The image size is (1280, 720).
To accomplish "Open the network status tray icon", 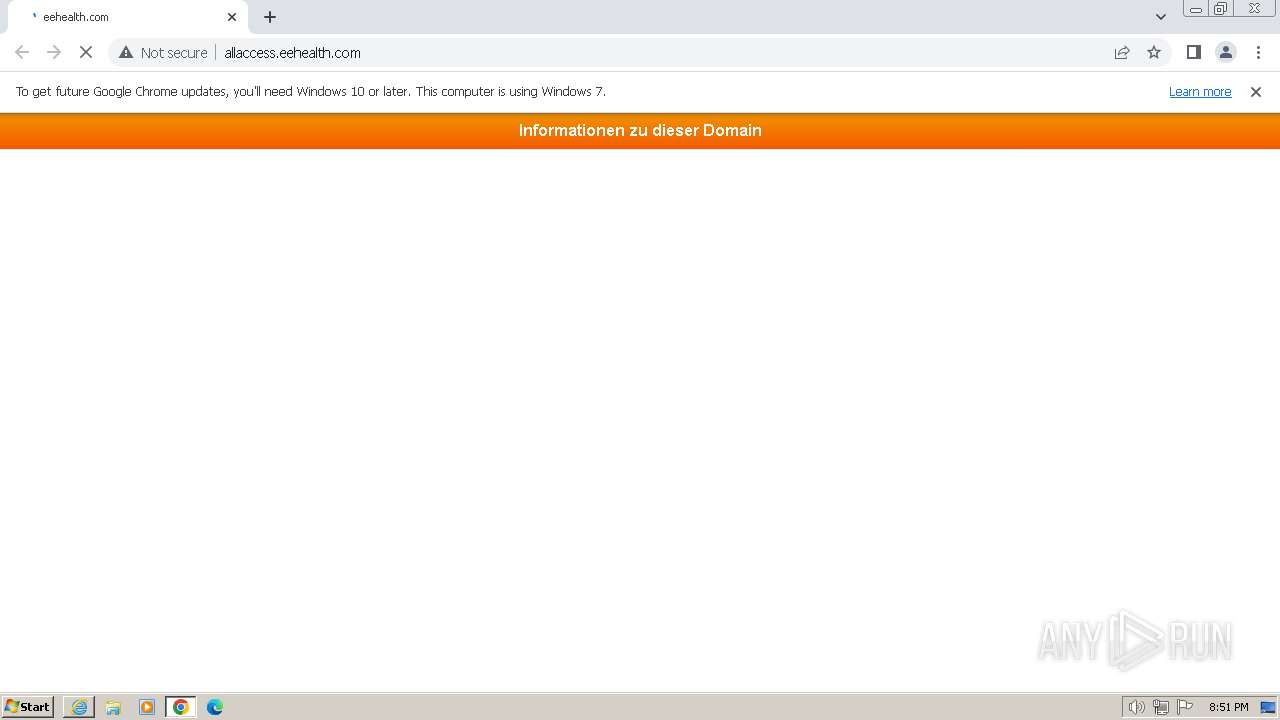I will pos(1161,707).
